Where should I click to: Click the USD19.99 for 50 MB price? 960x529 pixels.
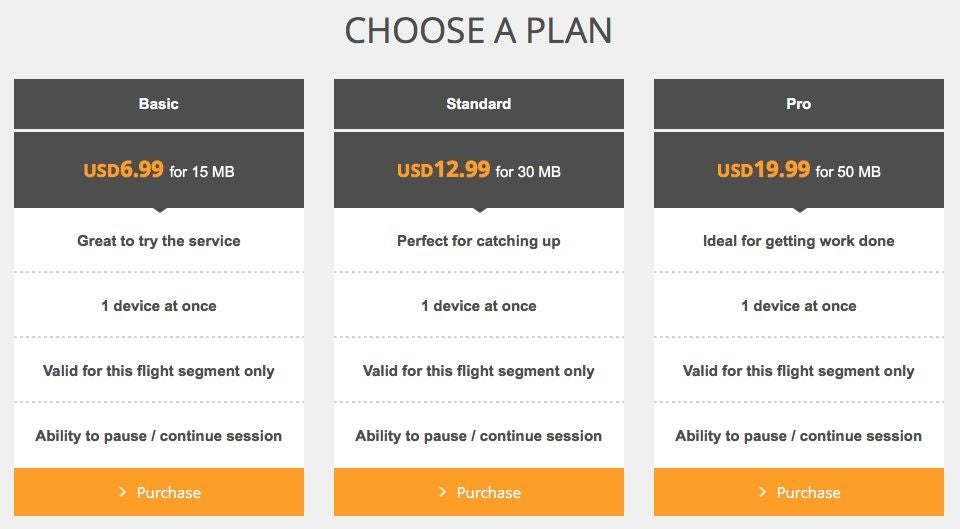(799, 170)
